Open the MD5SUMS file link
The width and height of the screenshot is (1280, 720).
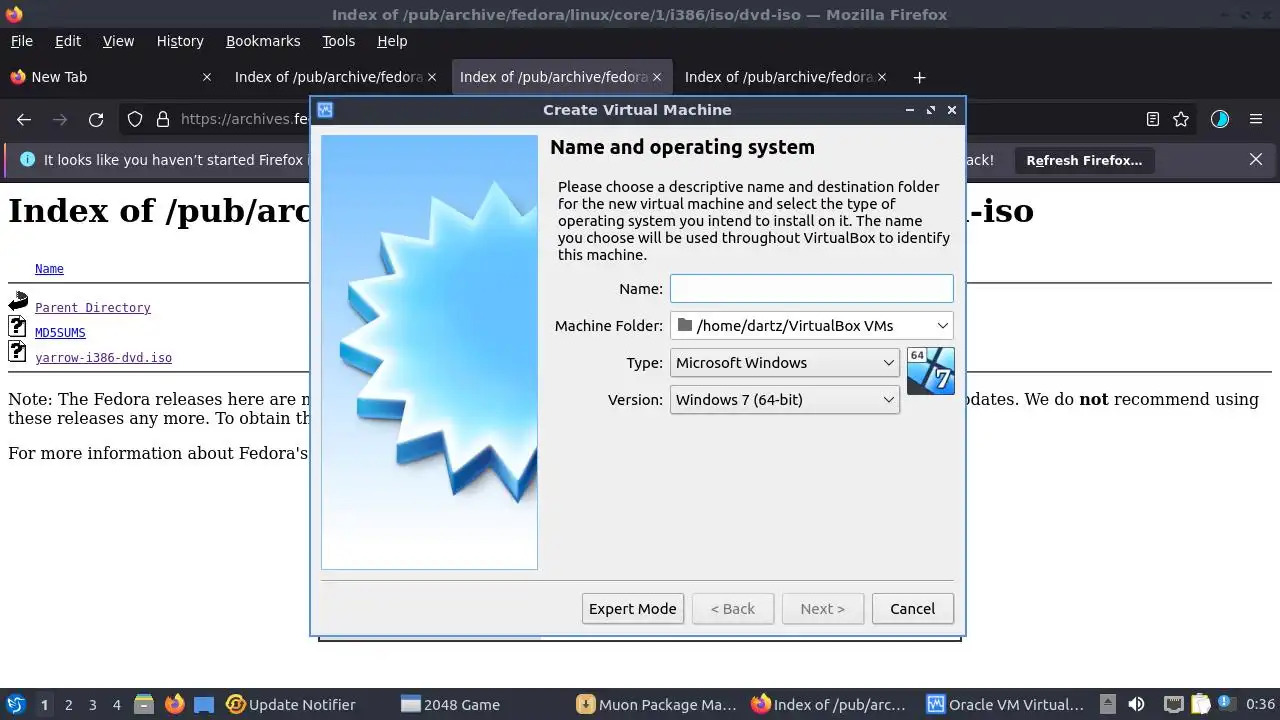point(60,333)
